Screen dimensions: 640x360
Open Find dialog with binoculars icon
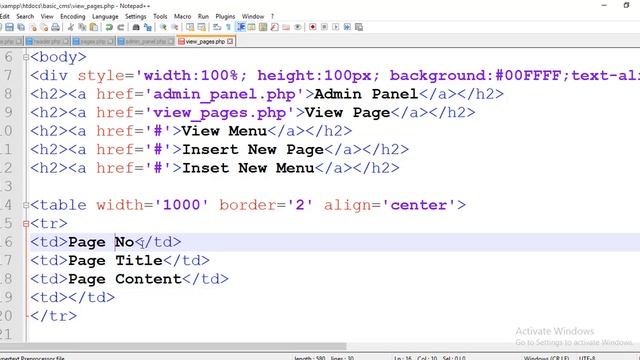(x=136, y=27)
